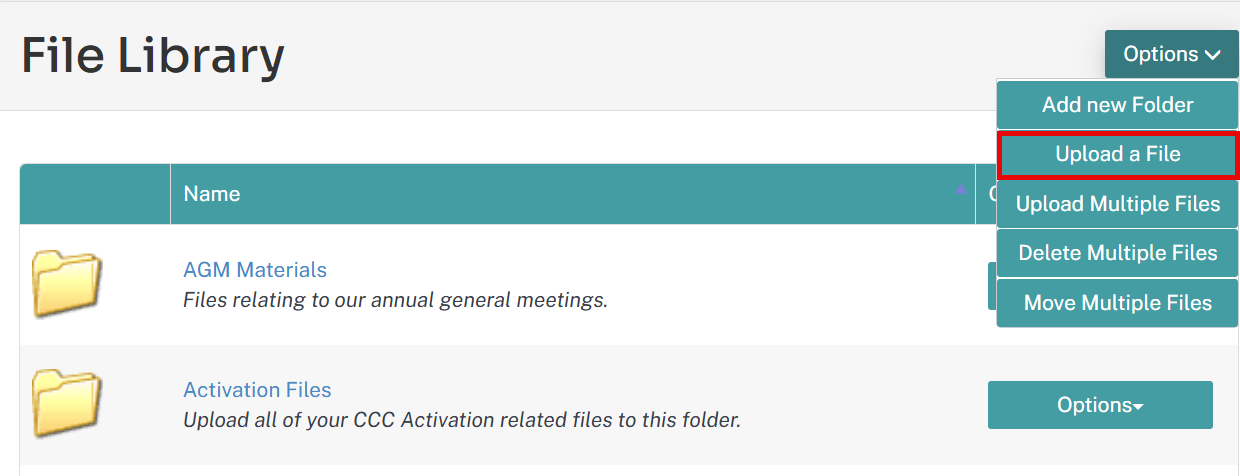The height and width of the screenshot is (476, 1240).
Task: Open the AGM Materials folder icon
Action: coord(66,285)
